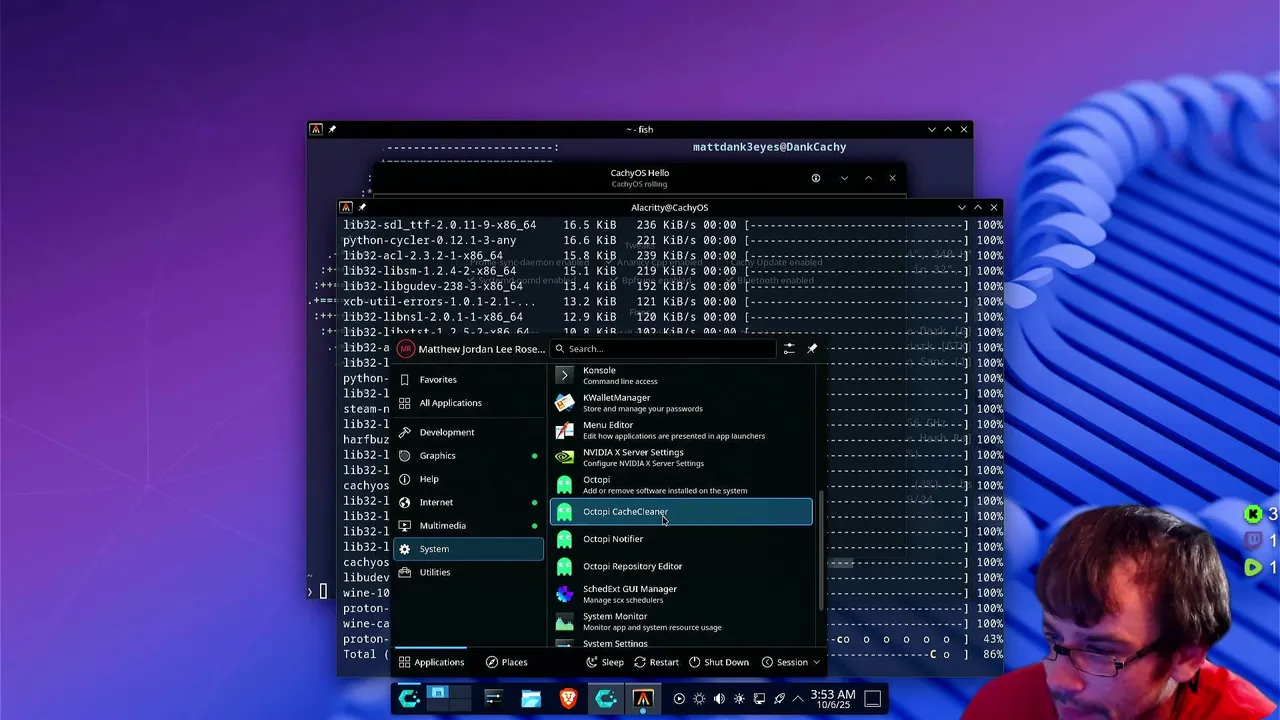This screenshot has width=1280, height=720.
Task: Open volume control in system tray
Action: point(719,699)
